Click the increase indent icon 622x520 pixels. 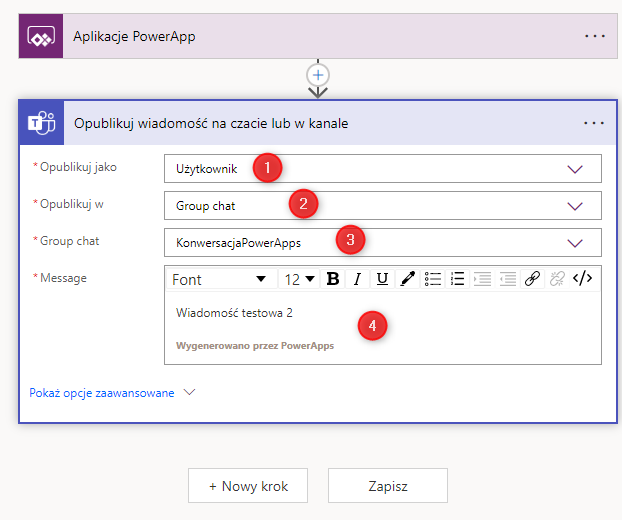click(508, 279)
